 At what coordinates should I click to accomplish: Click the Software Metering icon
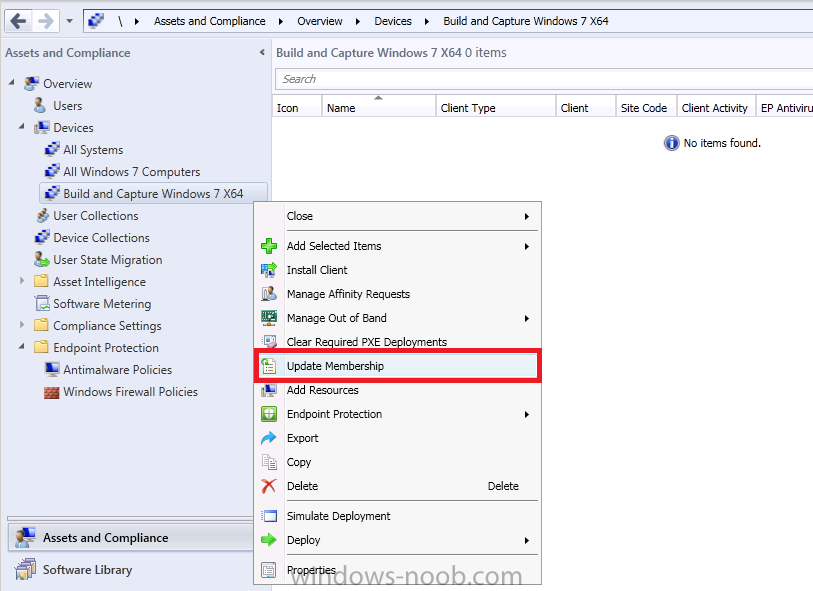(x=41, y=303)
